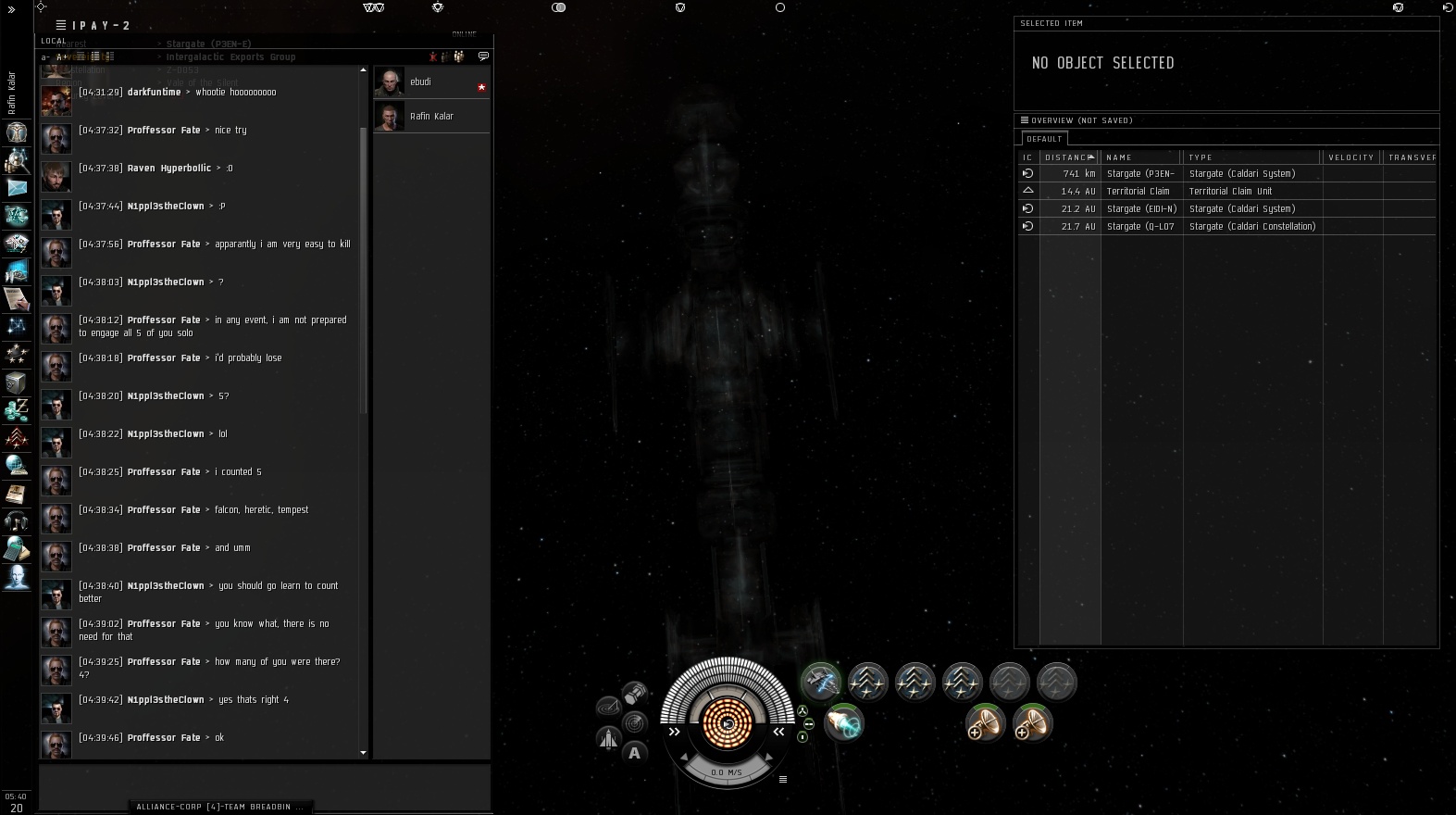Click the Velocity column header in overview
Image resolution: width=1456 pixels, height=815 pixels.
click(1352, 157)
